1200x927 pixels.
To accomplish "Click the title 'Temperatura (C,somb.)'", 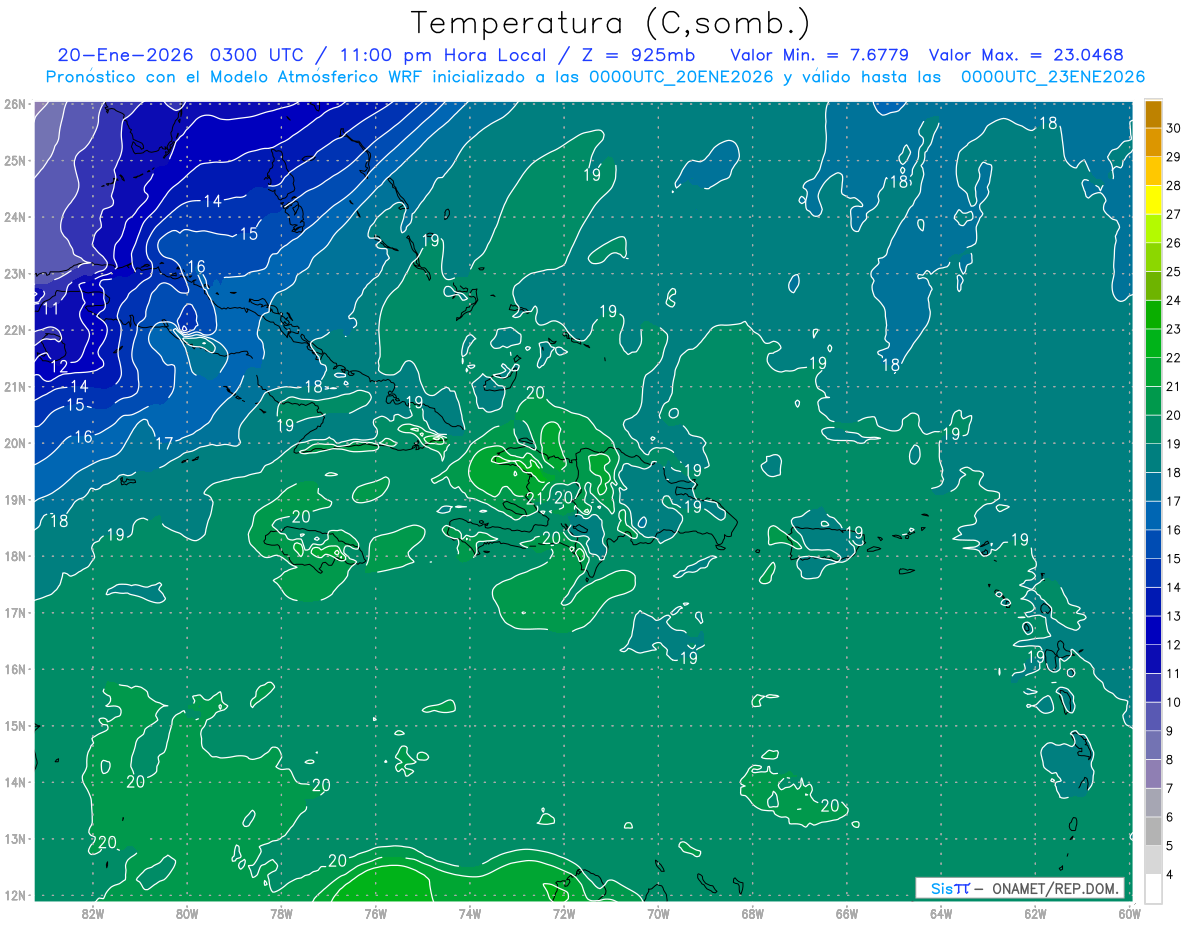I will [x=611, y=23].
